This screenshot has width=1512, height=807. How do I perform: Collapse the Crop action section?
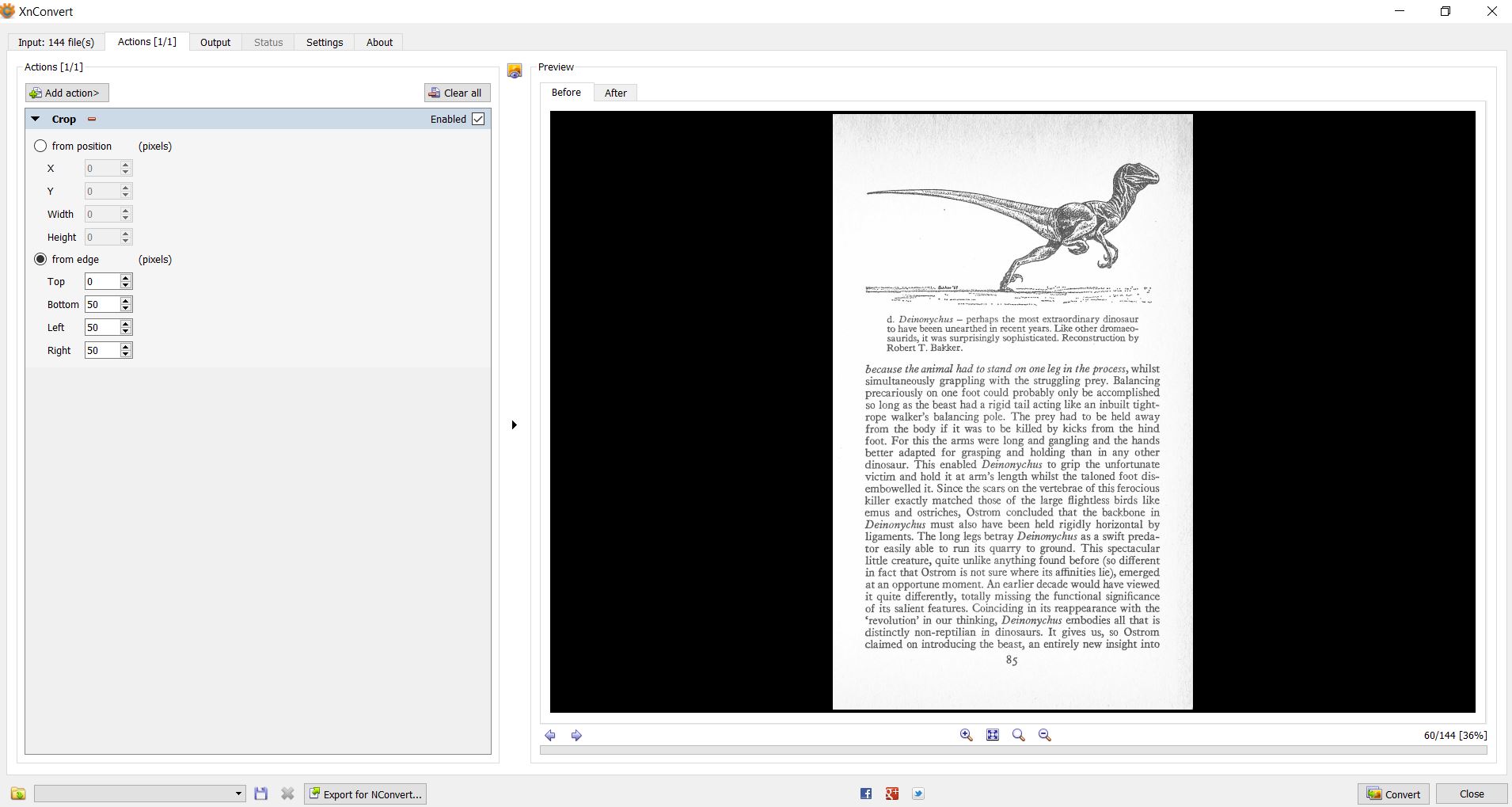click(x=36, y=120)
